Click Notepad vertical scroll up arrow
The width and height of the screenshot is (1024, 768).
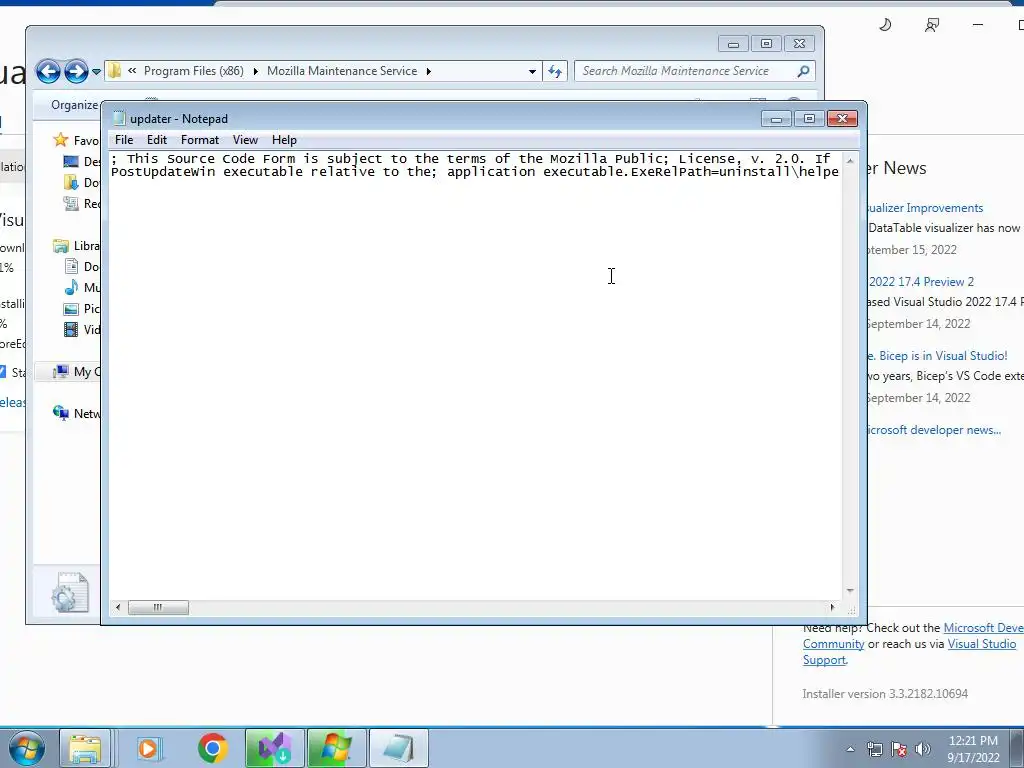pos(850,161)
